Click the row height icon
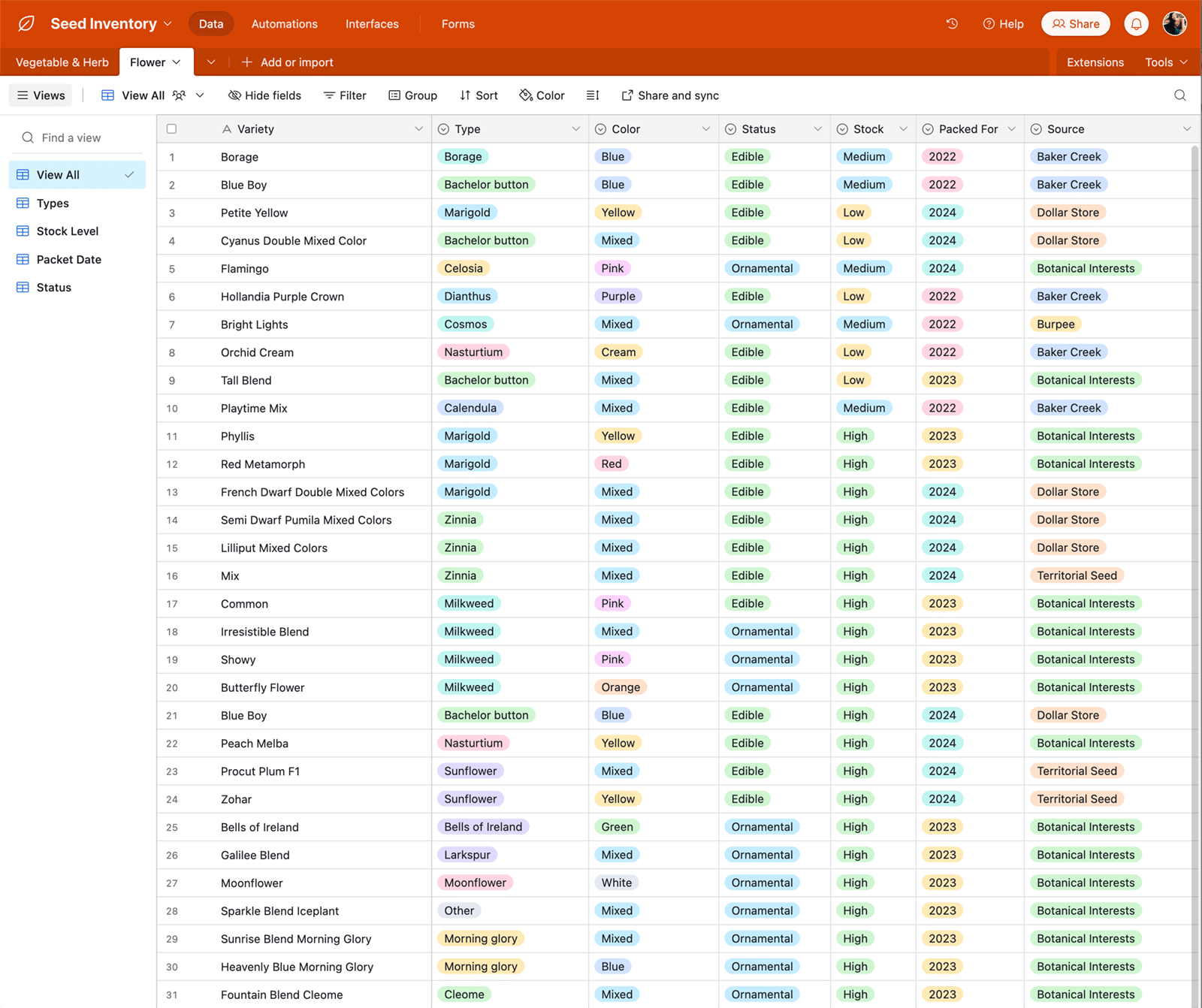This screenshot has width=1202, height=1008. click(593, 95)
